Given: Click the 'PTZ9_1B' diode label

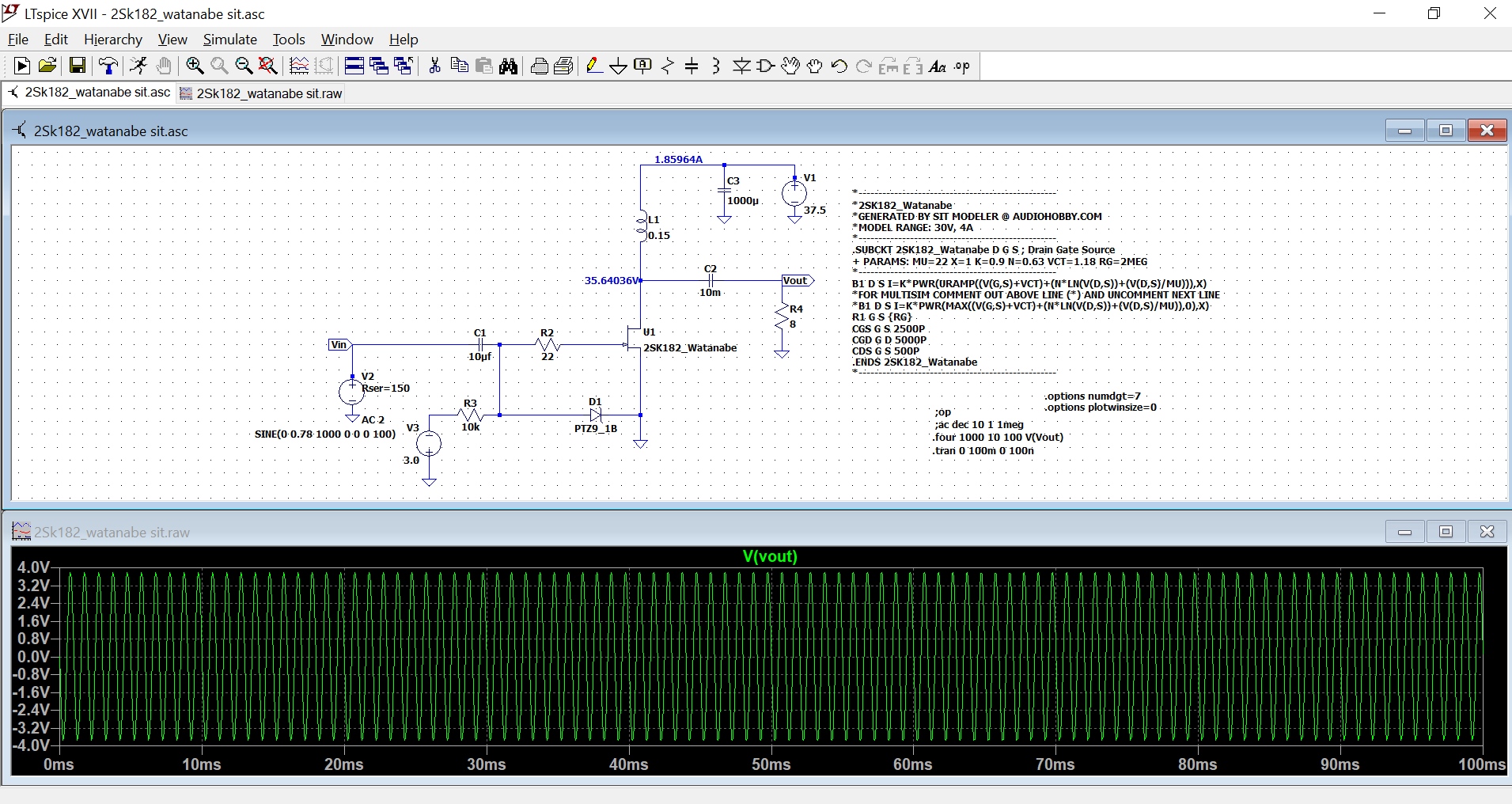Looking at the screenshot, I should point(596,429).
